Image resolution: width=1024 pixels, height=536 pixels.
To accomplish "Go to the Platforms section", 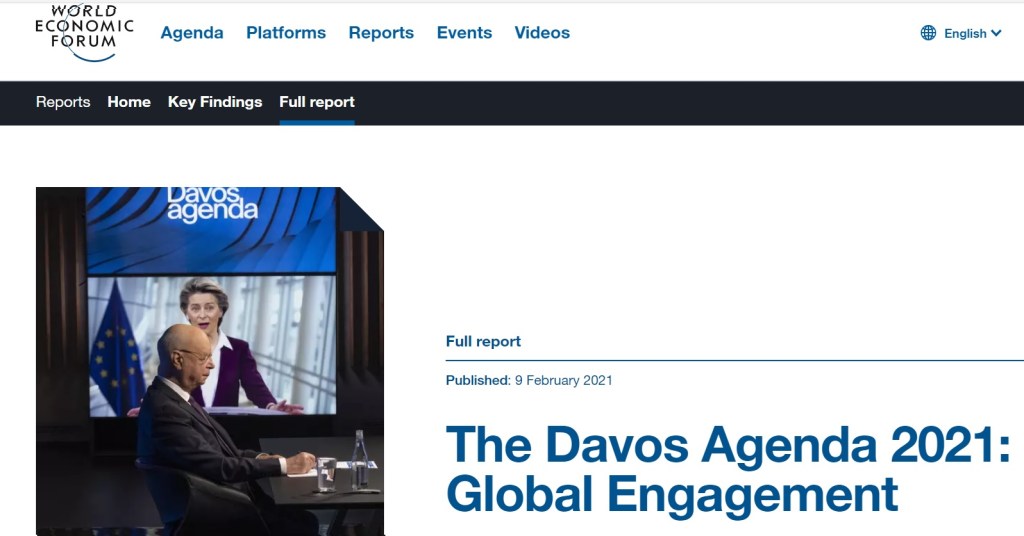I will [286, 33].
